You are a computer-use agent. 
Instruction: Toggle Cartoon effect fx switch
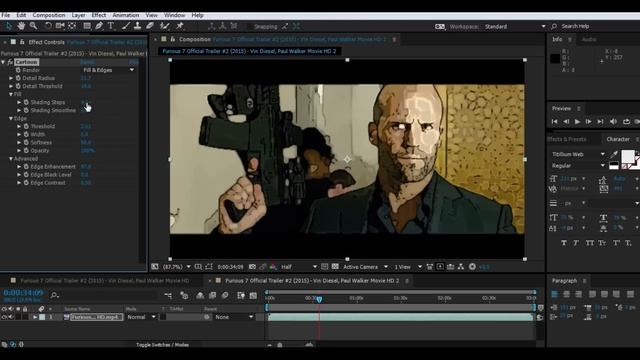(x=10, y=62)
